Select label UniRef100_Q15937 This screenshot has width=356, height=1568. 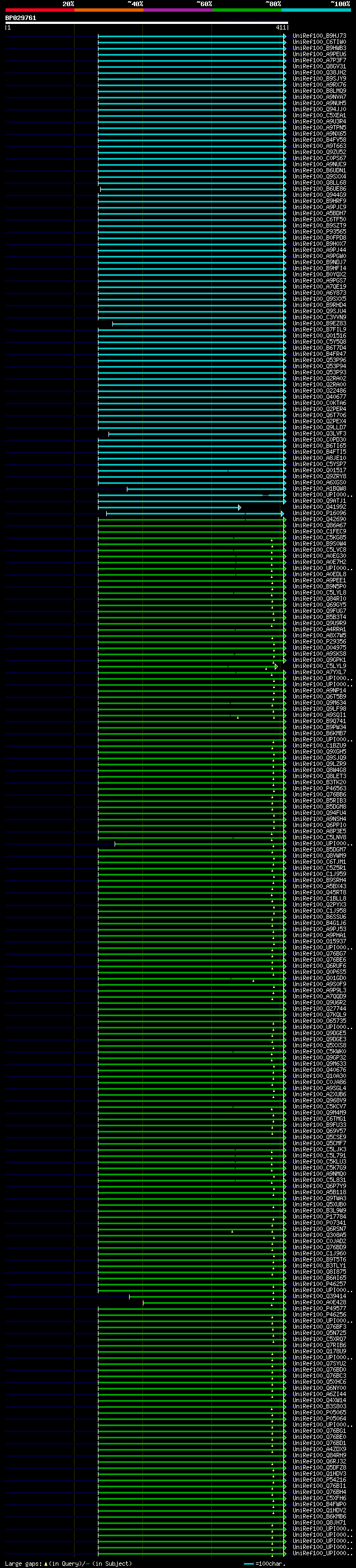point(319,942)
